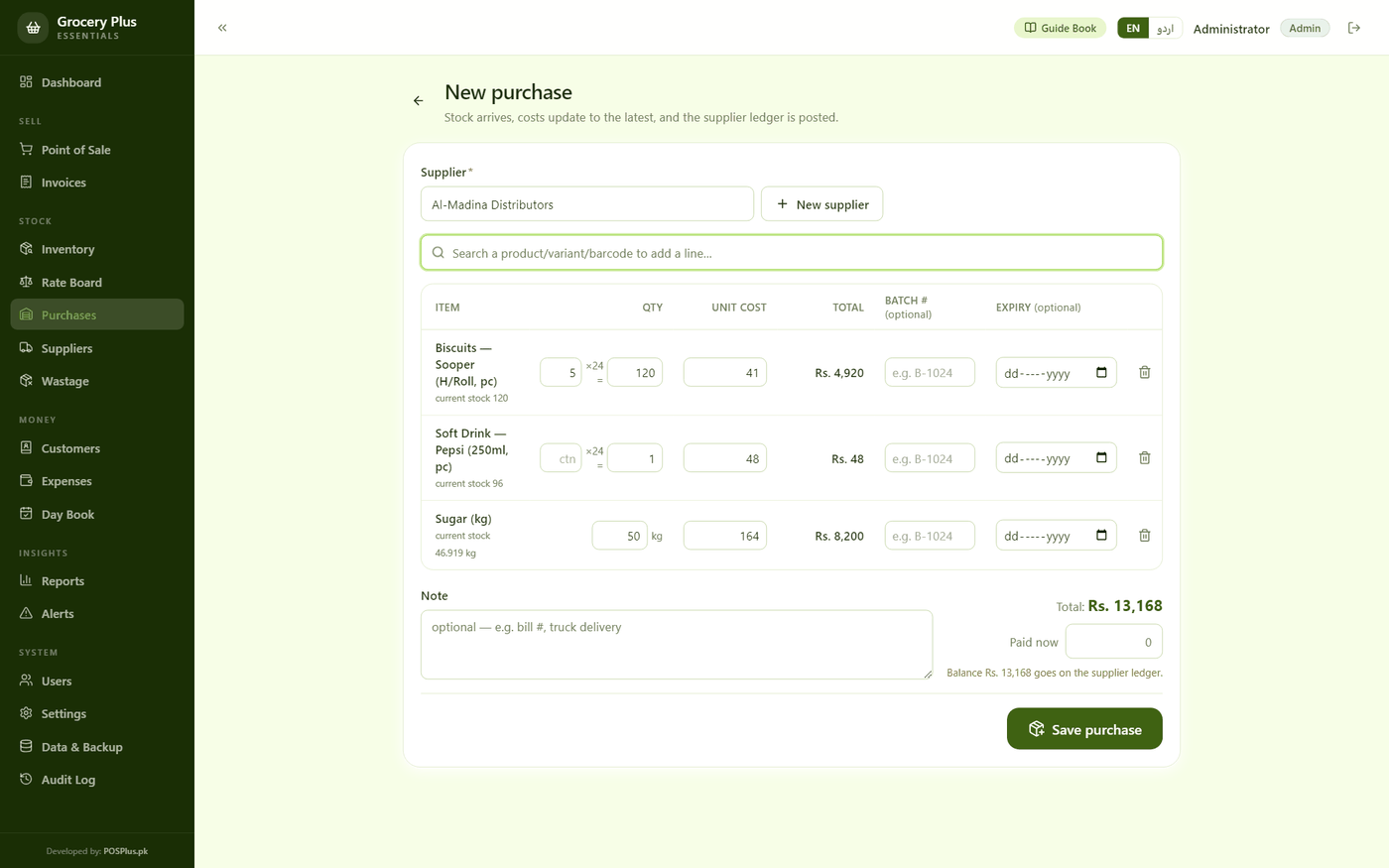The height and width of the screenshot is (868, 1389).
Task: Delete the Sugar (kg) line
Action: [1144, 536]
